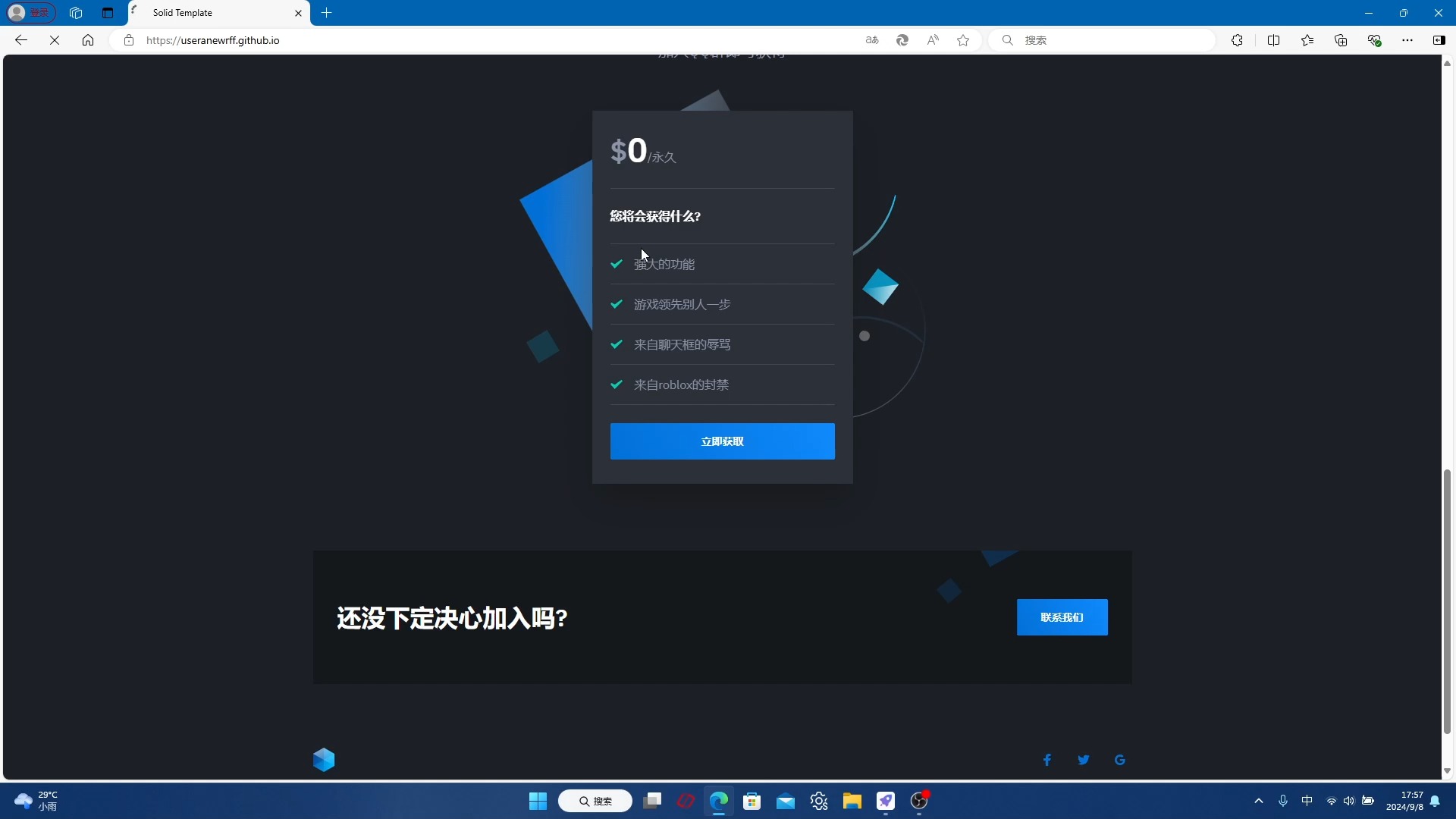Toggle the 强大的功能 checkmark item
Screen dimensions: 1456x819
(x=617, y=263)
